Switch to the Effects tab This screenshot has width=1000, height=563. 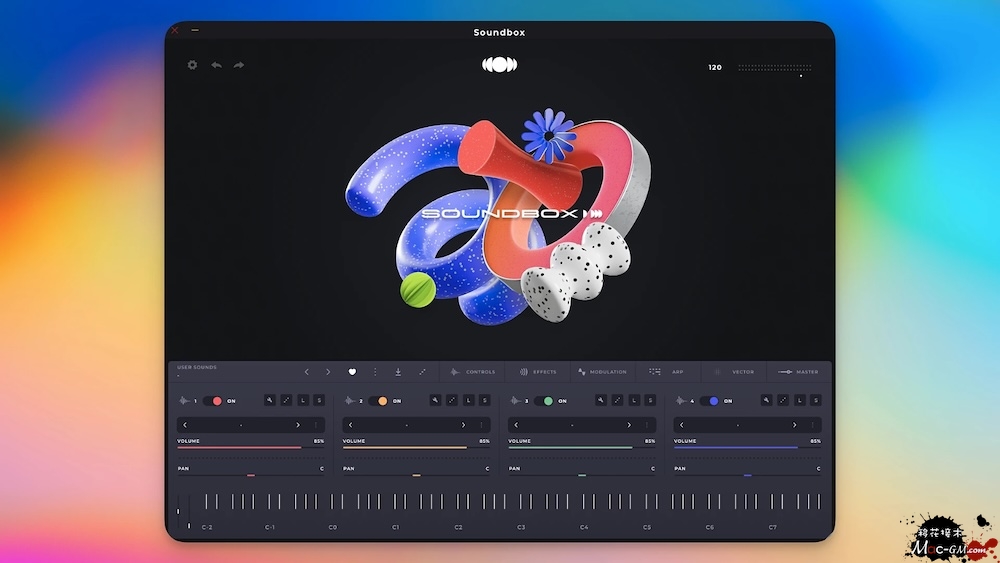click(538, 372)
